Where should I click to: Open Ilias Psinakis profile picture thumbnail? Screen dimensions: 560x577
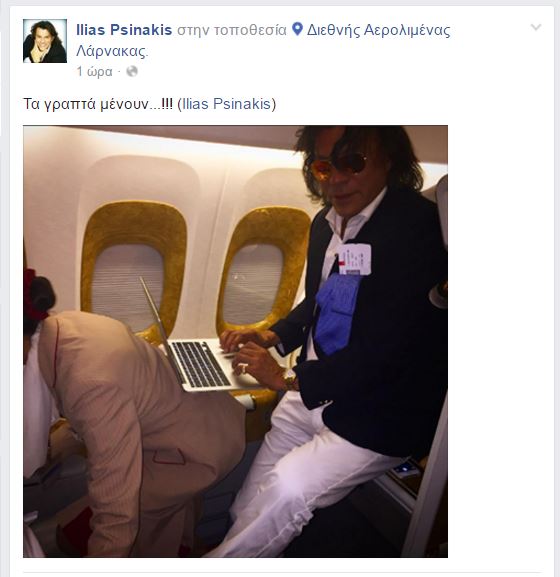tap(45, 41)
